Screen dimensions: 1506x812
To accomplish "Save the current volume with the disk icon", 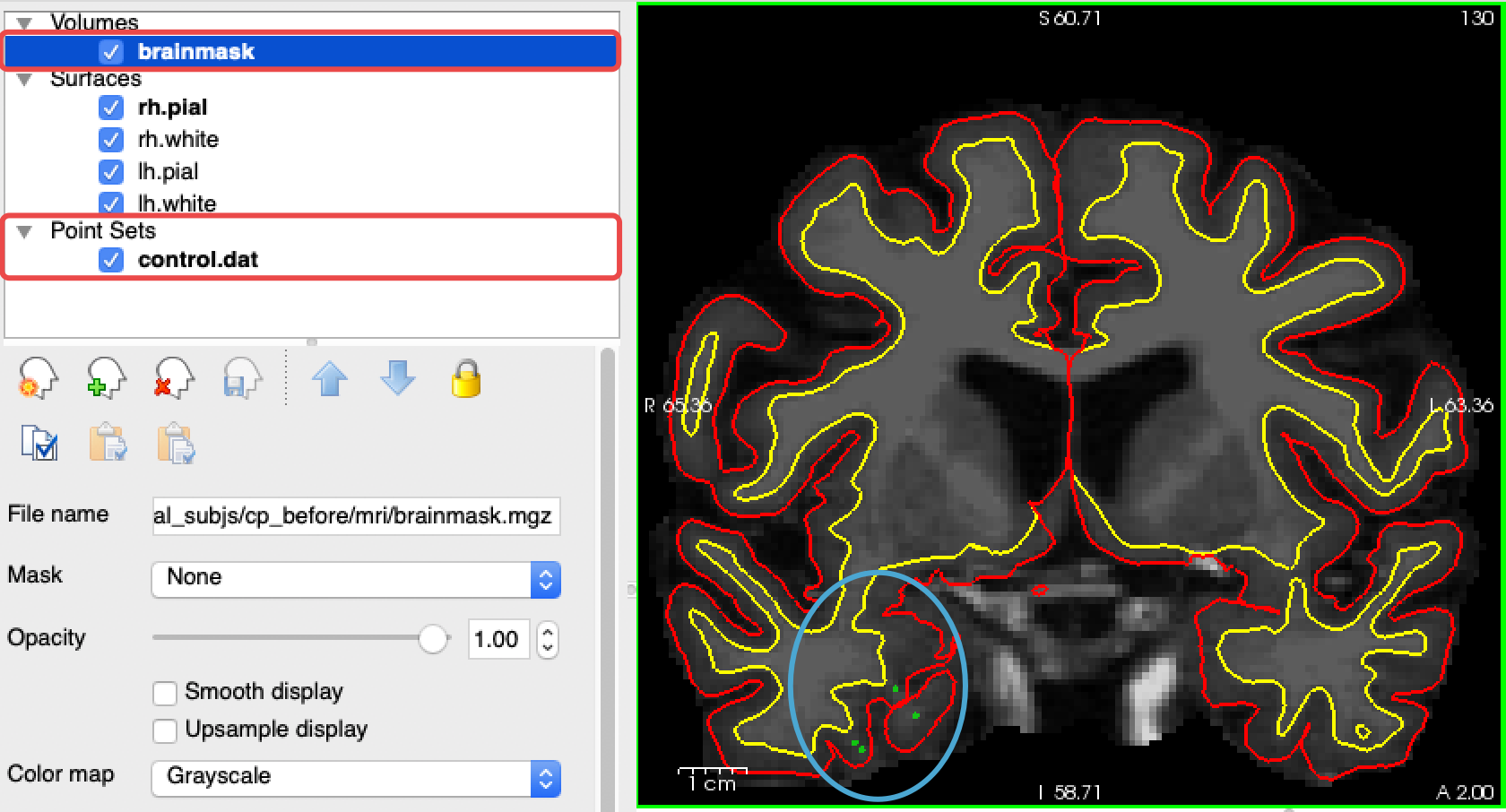I will tap(240, 379).
